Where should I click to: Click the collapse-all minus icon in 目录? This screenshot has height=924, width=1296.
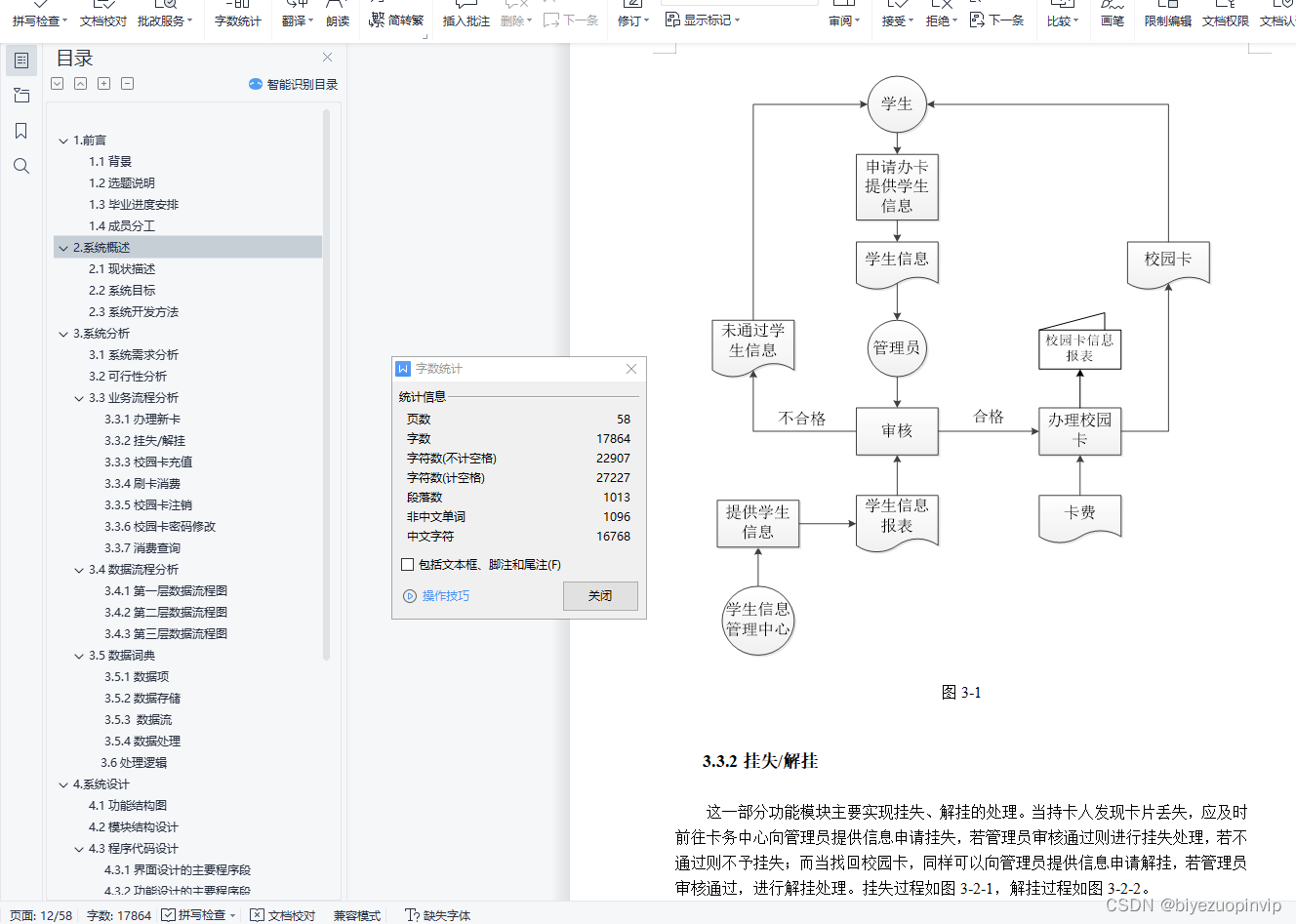click(128, 84)
